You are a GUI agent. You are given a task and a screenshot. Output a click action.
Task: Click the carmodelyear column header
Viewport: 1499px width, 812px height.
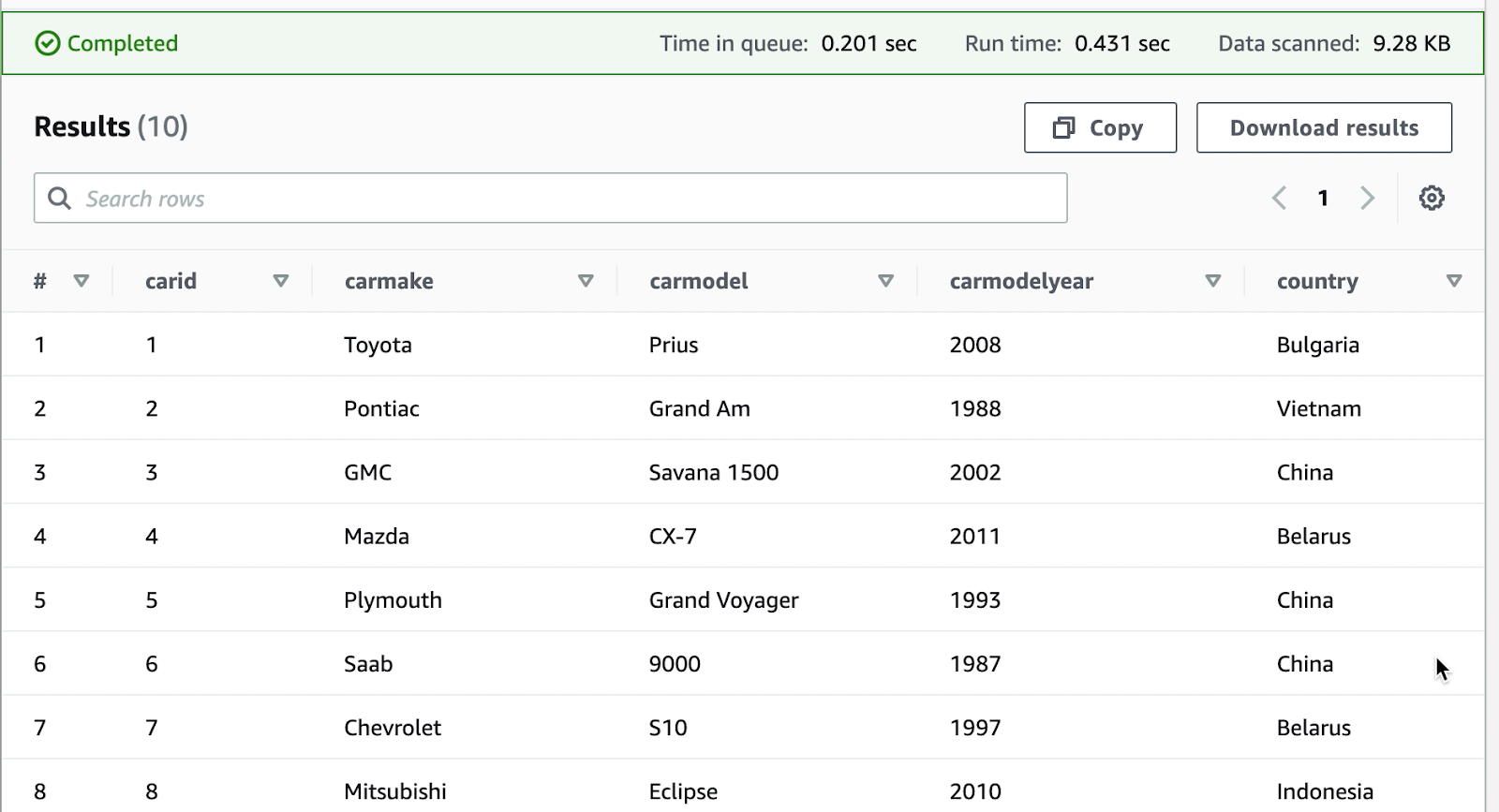[1021, 281]
